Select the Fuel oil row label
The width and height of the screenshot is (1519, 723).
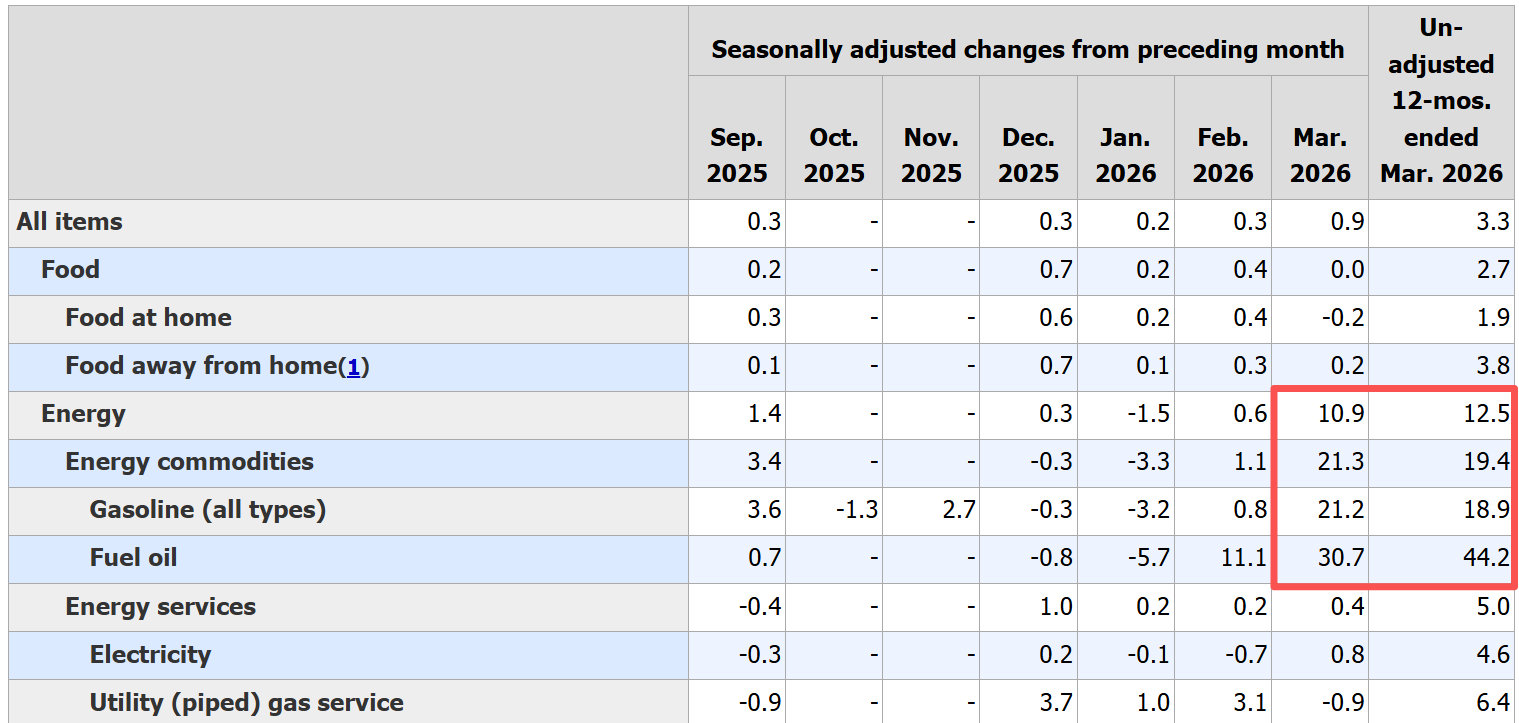[134, 558]
